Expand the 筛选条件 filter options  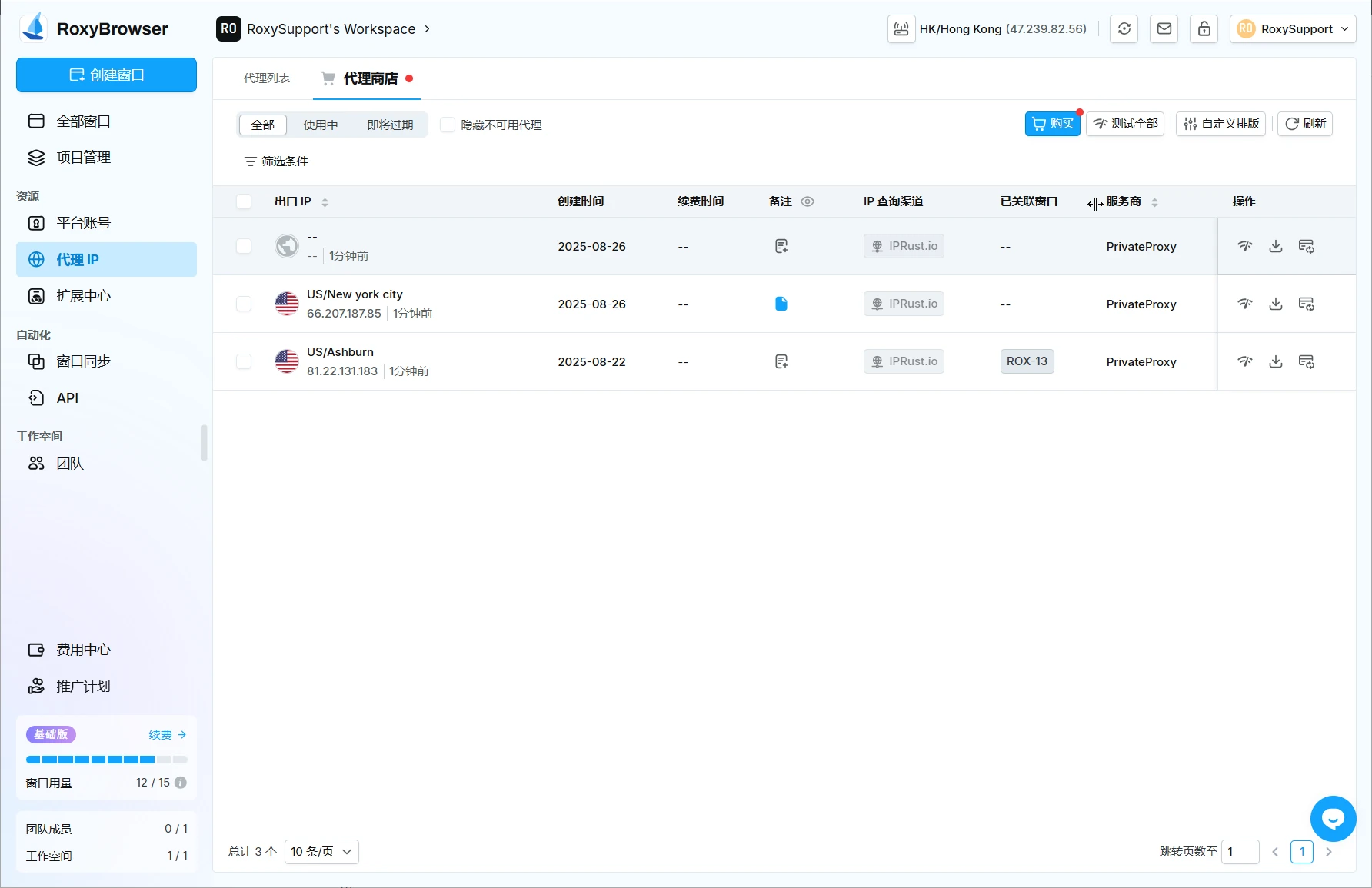(x=276, y=161)
